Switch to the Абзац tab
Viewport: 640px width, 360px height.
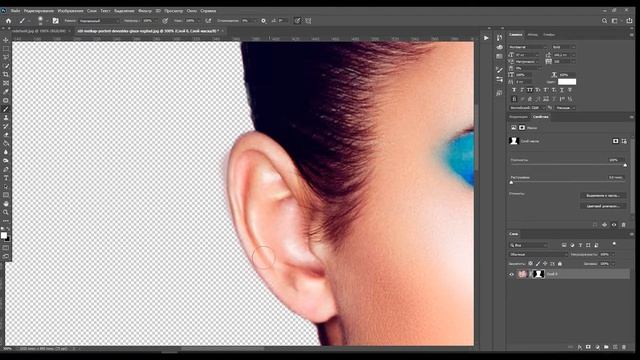[532, 35]
